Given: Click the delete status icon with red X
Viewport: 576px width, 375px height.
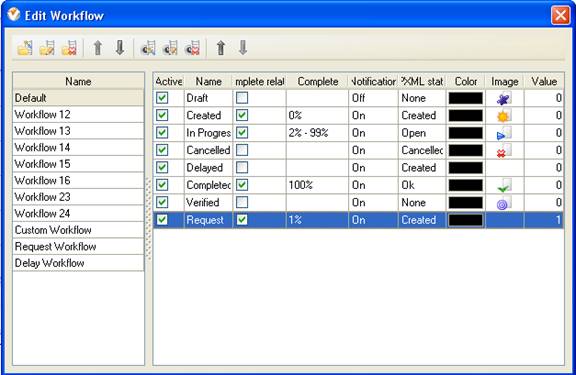Looking at the screenshot, I should [x=193, y=48].
